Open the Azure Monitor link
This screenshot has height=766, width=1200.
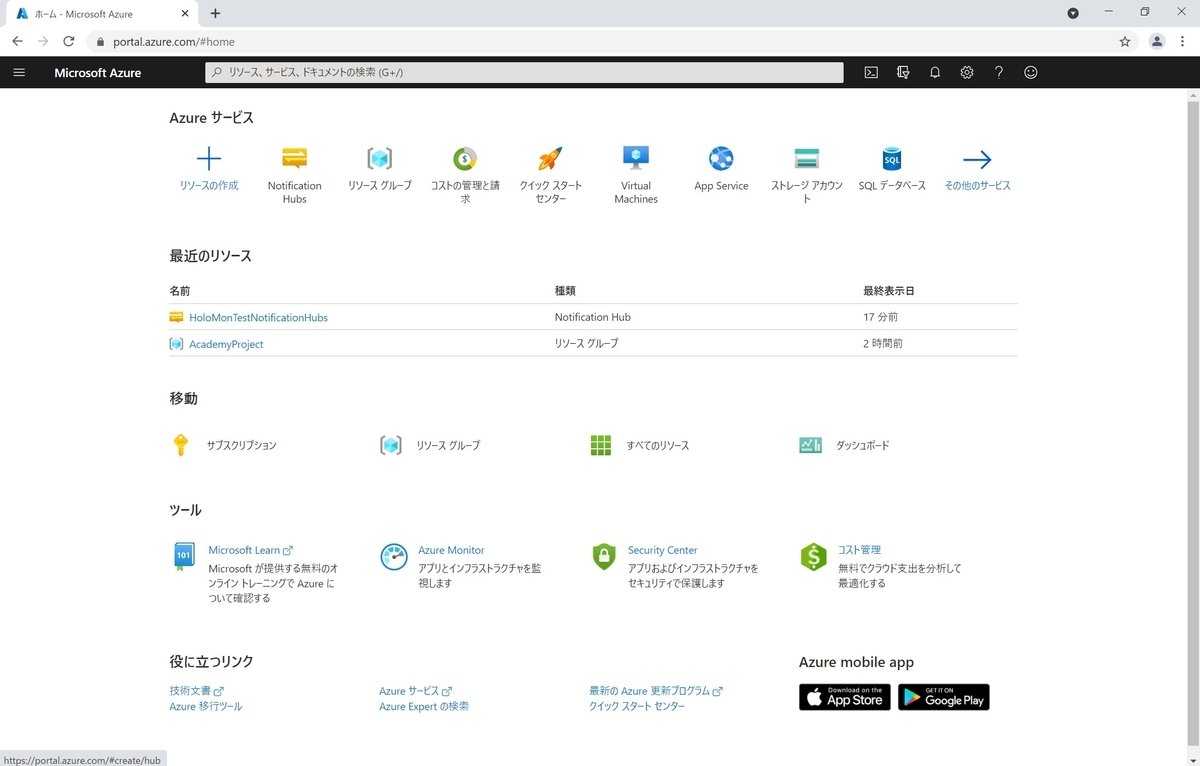(451, 550)
